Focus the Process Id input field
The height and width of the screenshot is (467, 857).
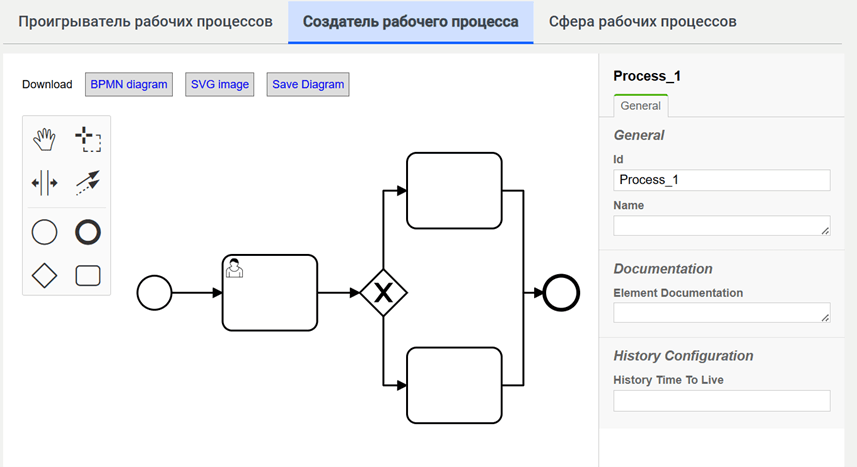click(721, 180)
